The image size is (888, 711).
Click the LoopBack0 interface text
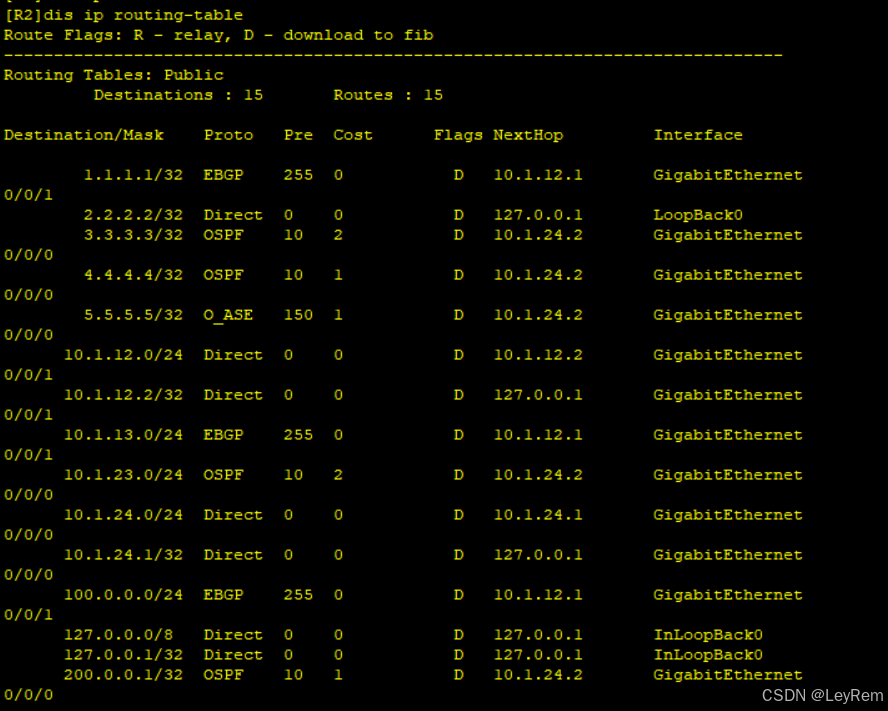697,214
